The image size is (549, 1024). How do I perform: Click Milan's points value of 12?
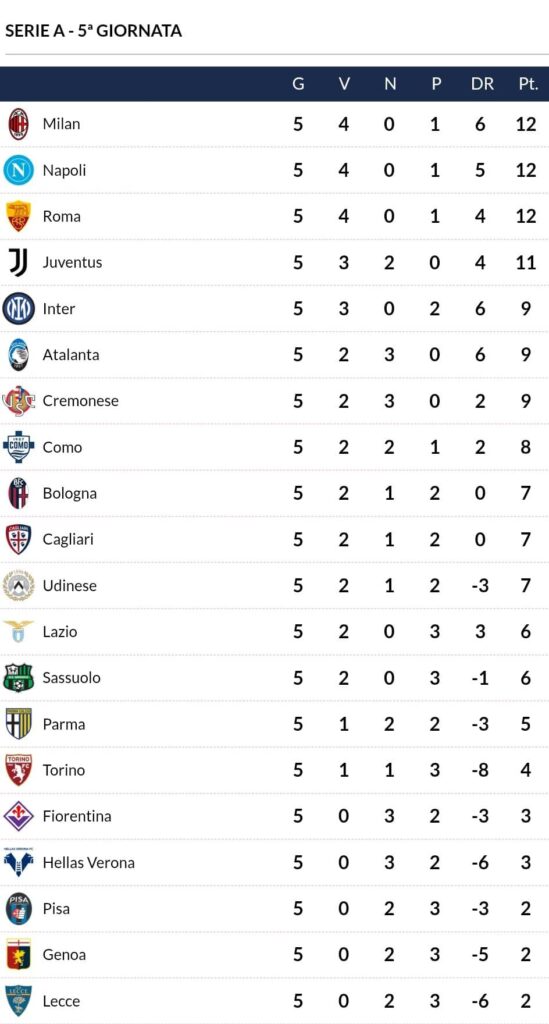click(x=525, y=124)
